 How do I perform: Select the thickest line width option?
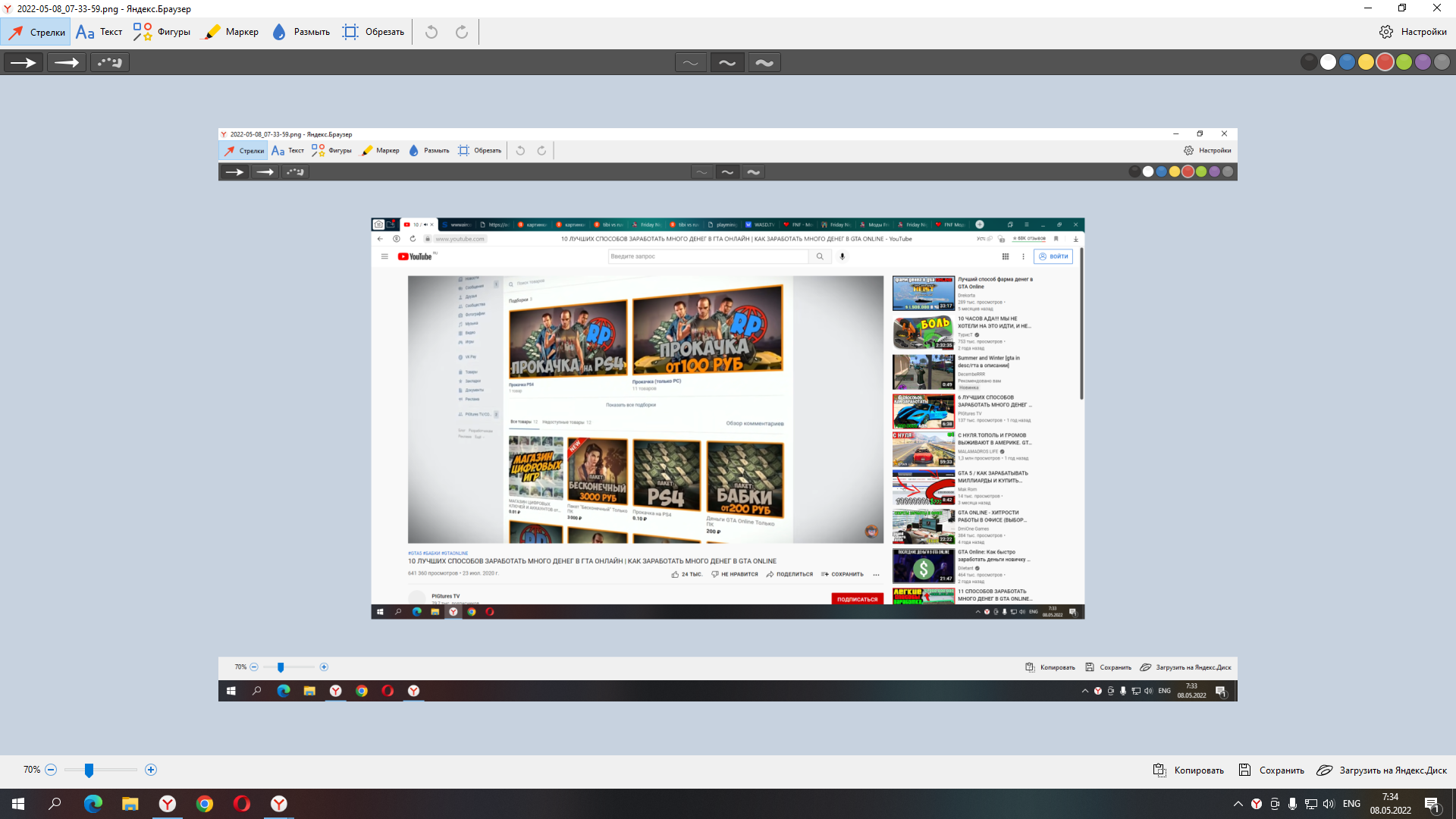click(764, 62)
